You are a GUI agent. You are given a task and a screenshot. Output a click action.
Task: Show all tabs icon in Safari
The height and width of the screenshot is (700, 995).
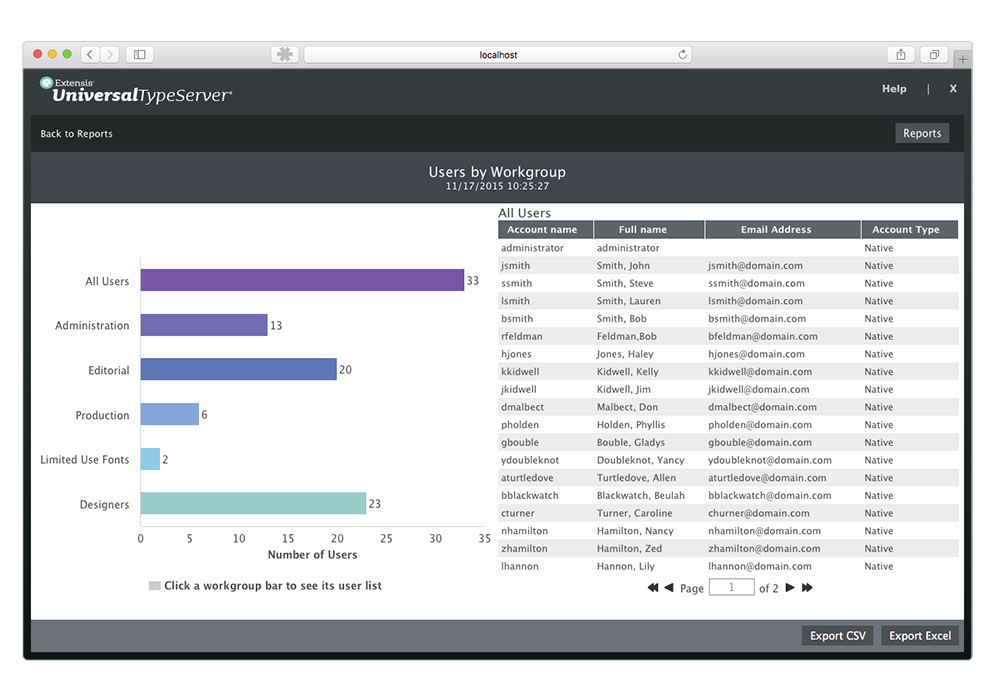point(934,55)
